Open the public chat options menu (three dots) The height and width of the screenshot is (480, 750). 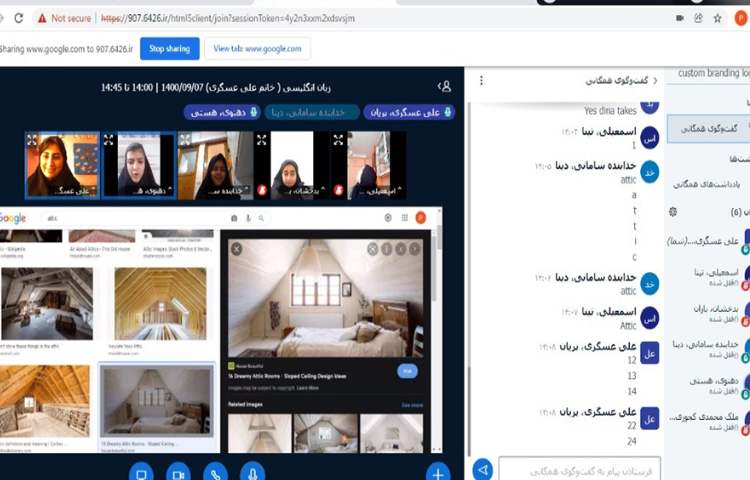tap(481, 81)
